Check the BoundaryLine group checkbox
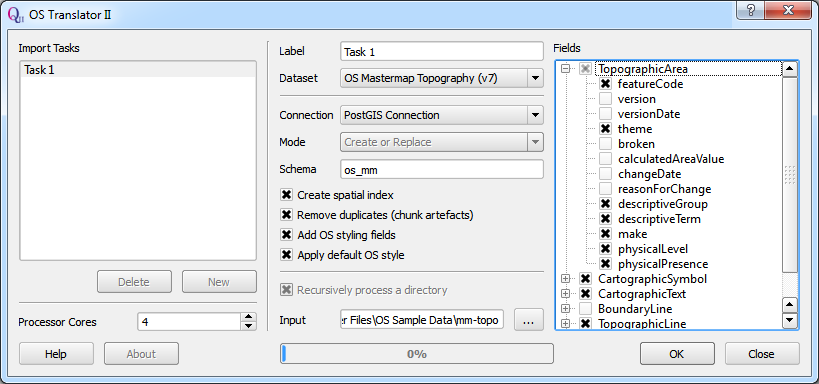This screenshot has width=819, height=384. click(586, 309)
